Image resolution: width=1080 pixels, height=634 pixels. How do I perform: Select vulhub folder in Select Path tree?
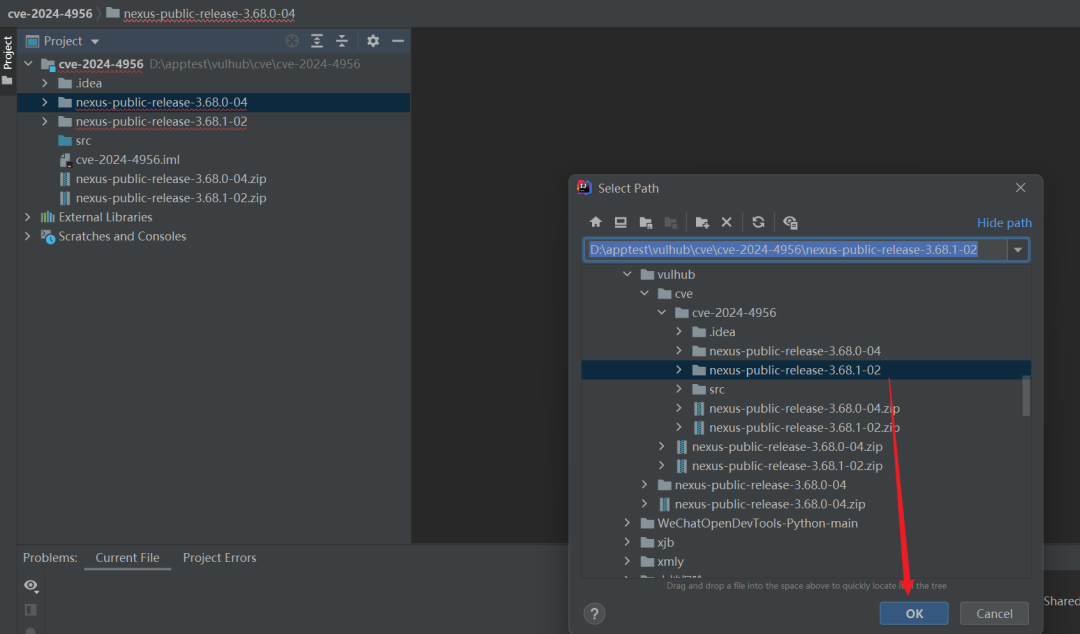click(676, 274)
